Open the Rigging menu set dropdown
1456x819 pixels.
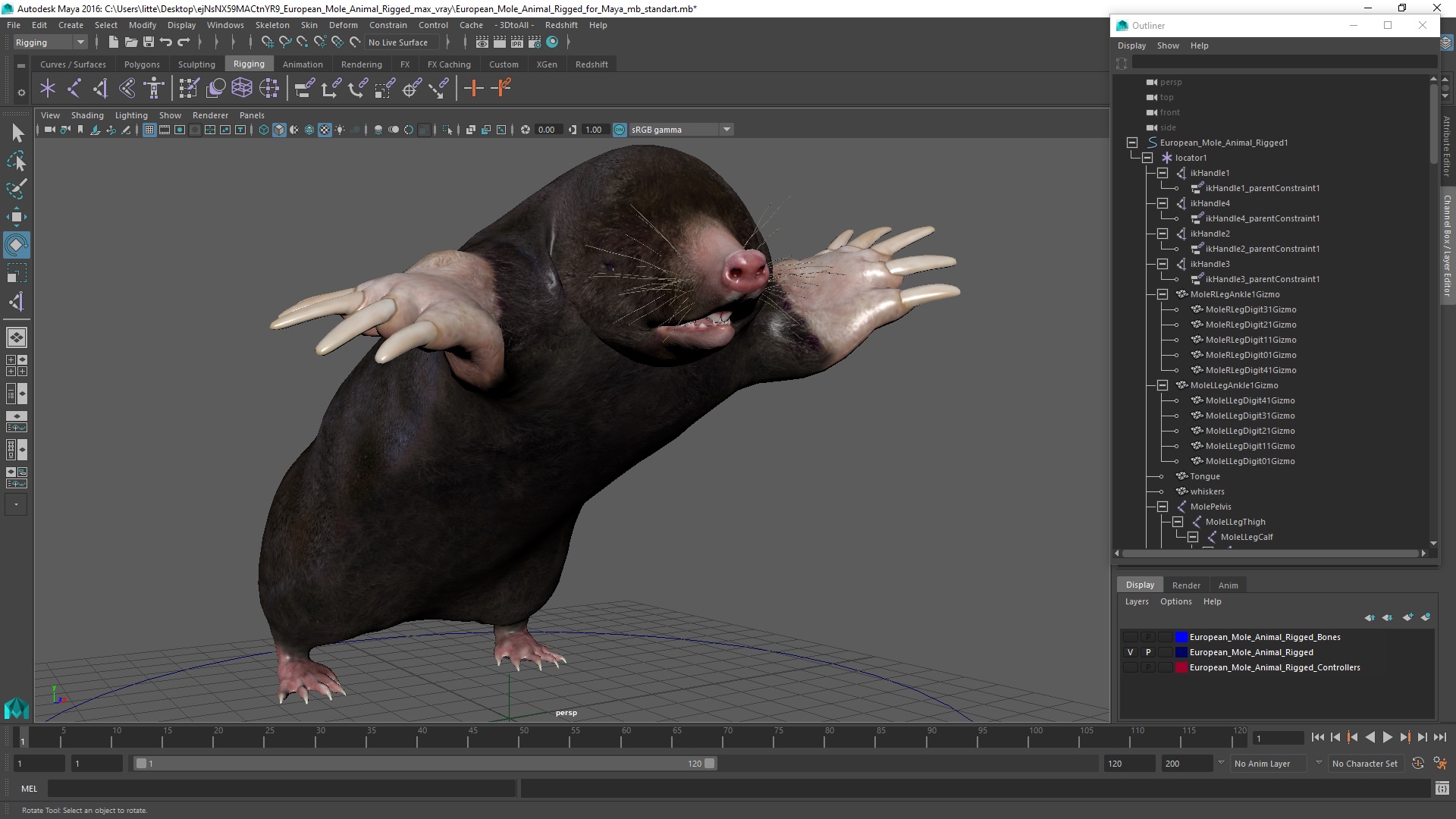pos(50,42)
